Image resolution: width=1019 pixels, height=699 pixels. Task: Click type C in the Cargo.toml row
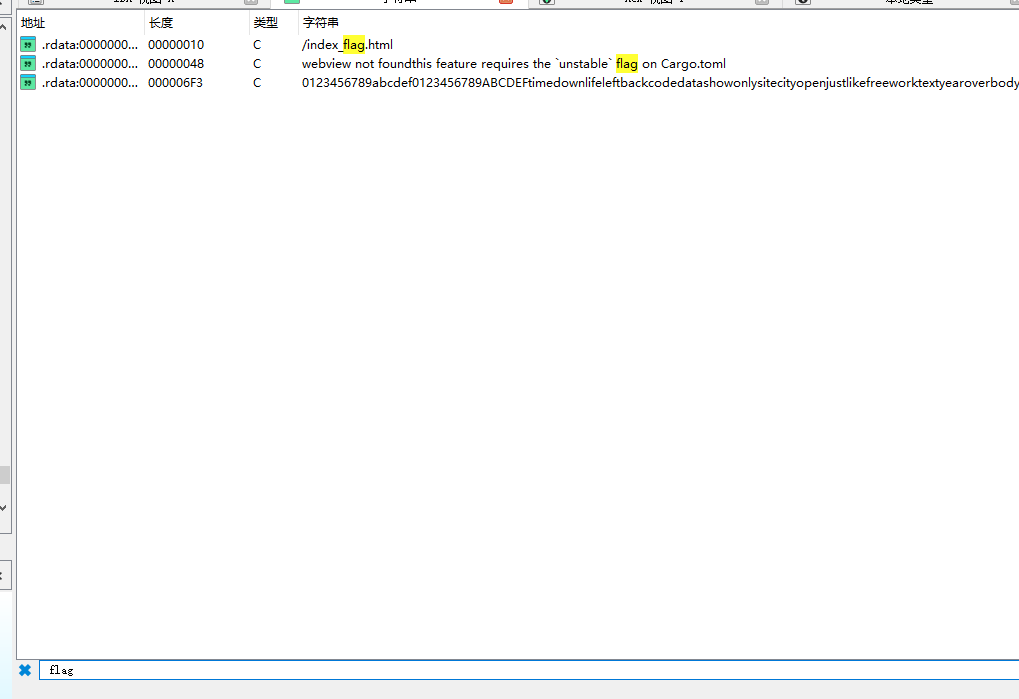pos(257,64)
